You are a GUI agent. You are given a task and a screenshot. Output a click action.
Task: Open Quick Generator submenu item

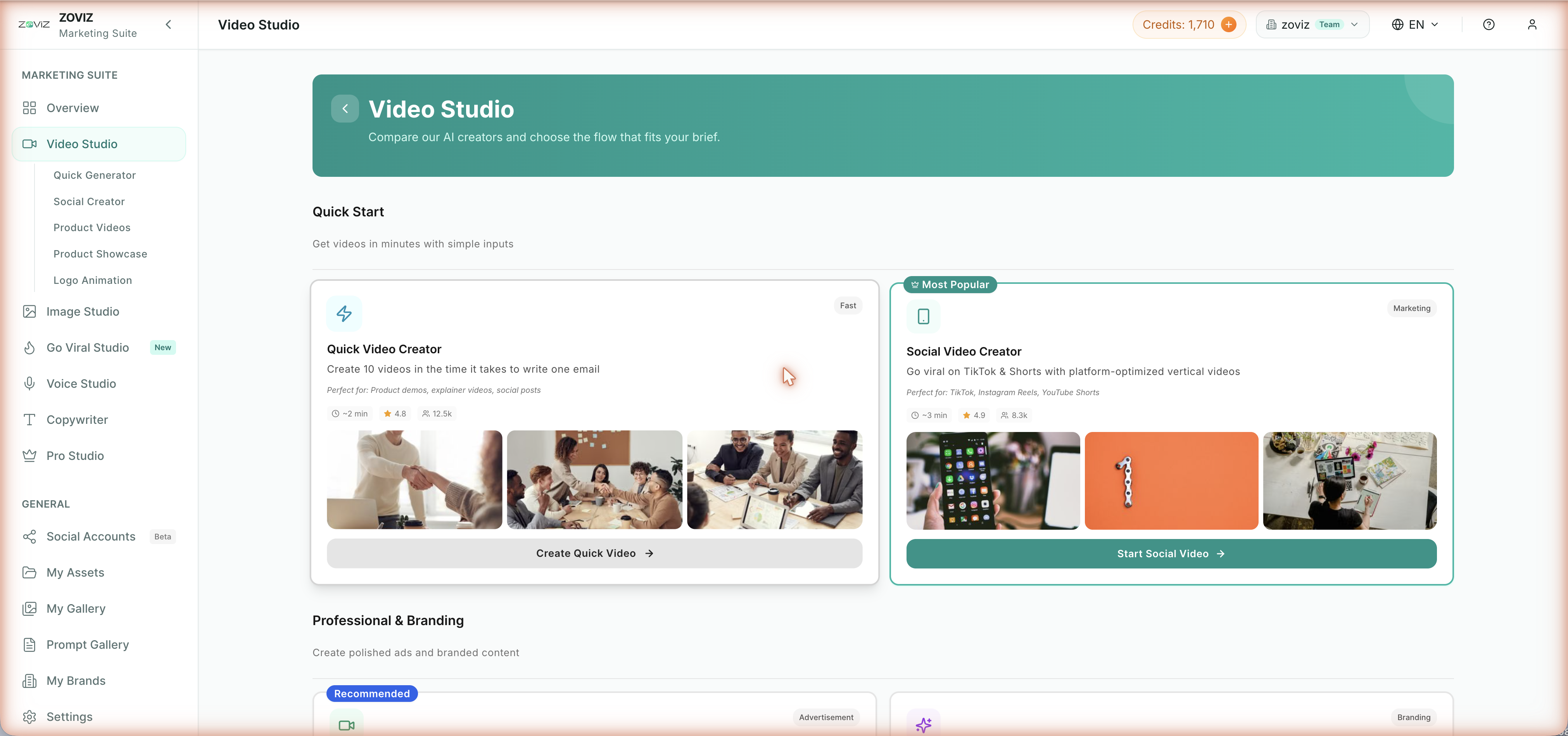pos(94,175)
